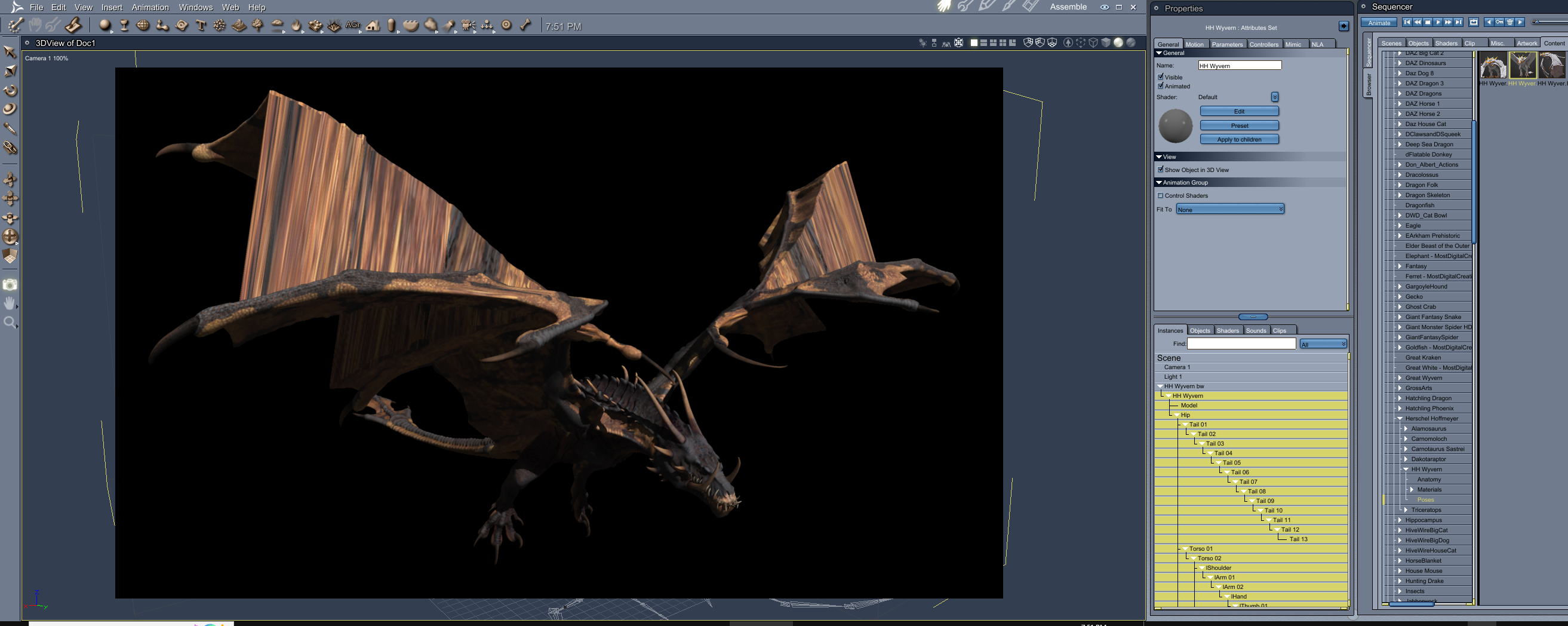
Task: Open the Assemble room hand icon
Action: point(944,7)
